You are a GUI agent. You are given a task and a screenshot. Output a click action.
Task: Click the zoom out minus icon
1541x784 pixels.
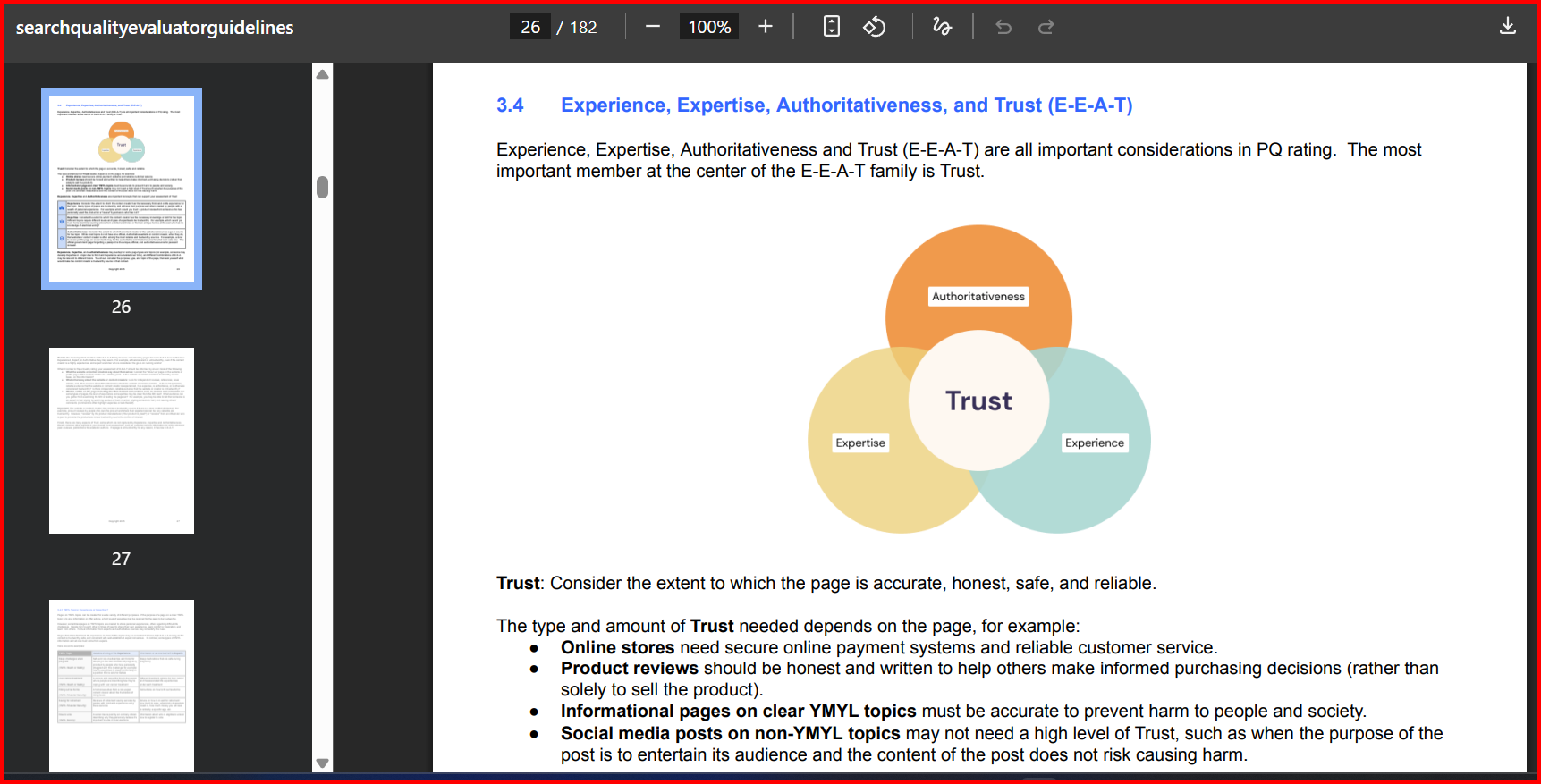coord(653,27)
